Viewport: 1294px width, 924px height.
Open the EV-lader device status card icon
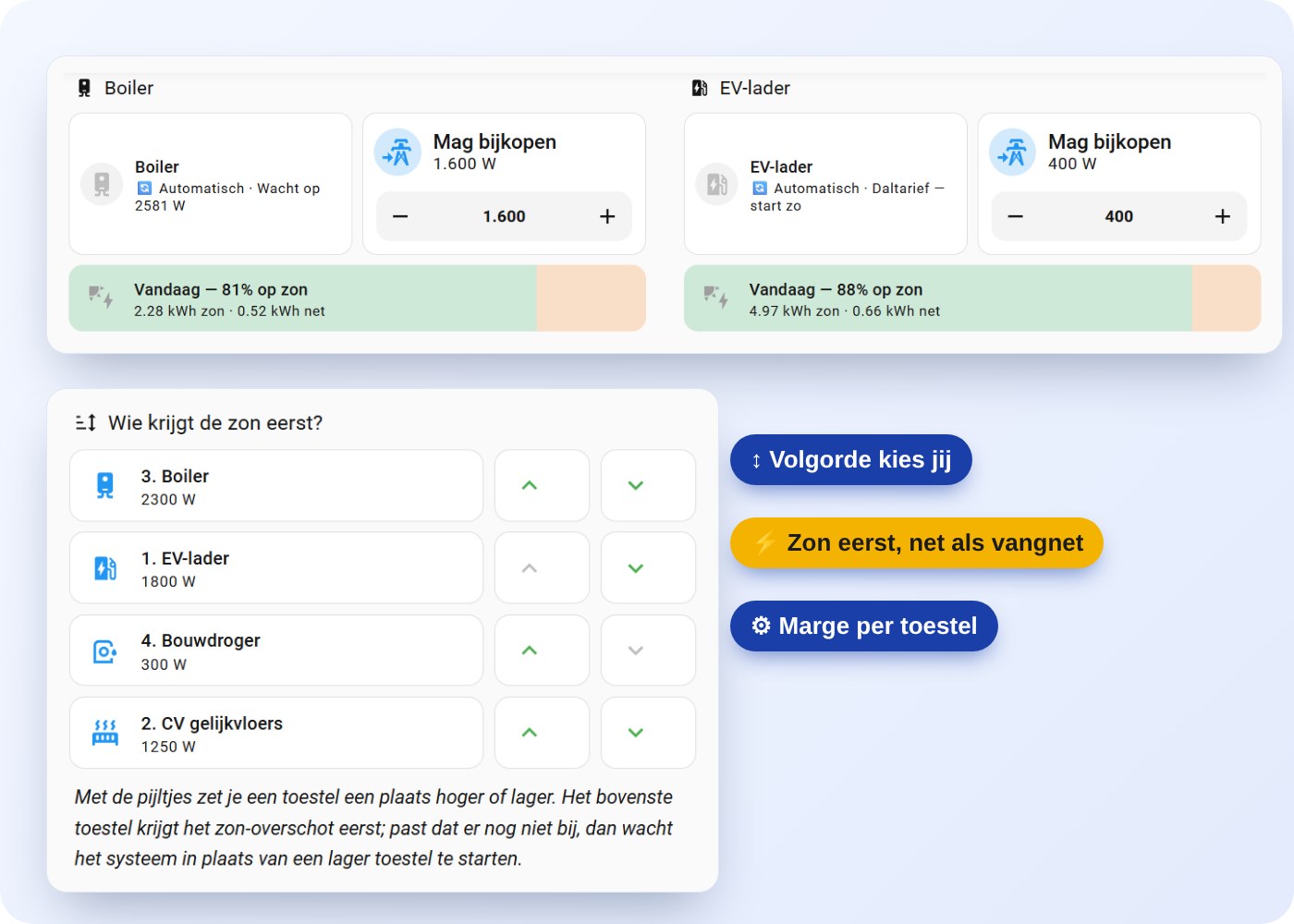coord(717,184)
